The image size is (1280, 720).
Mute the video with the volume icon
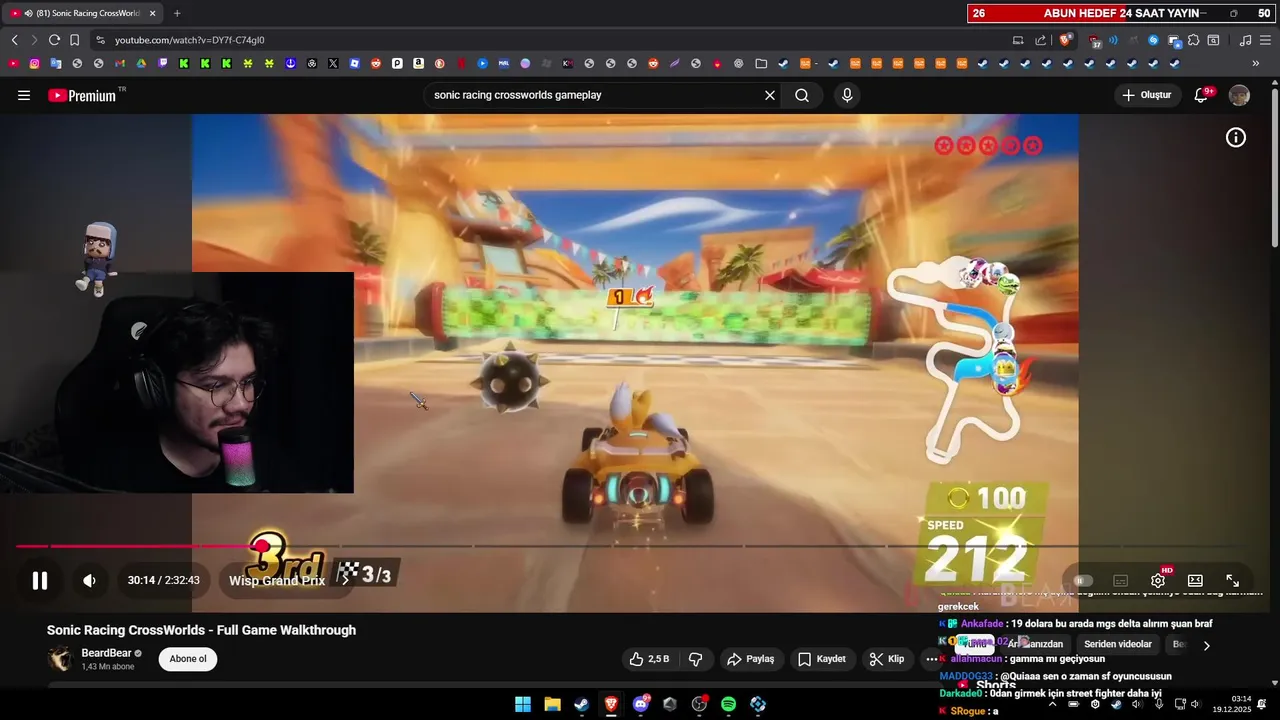point(89,581)
